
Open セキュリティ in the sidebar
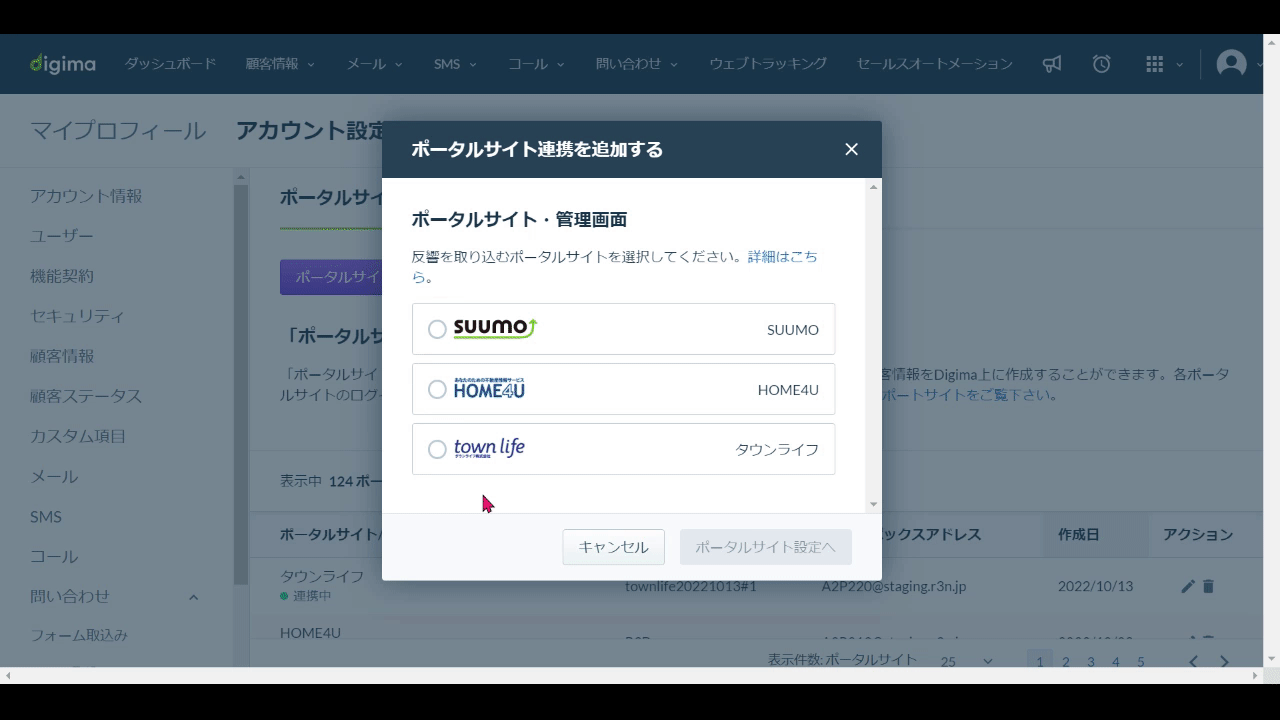[77, 316]
